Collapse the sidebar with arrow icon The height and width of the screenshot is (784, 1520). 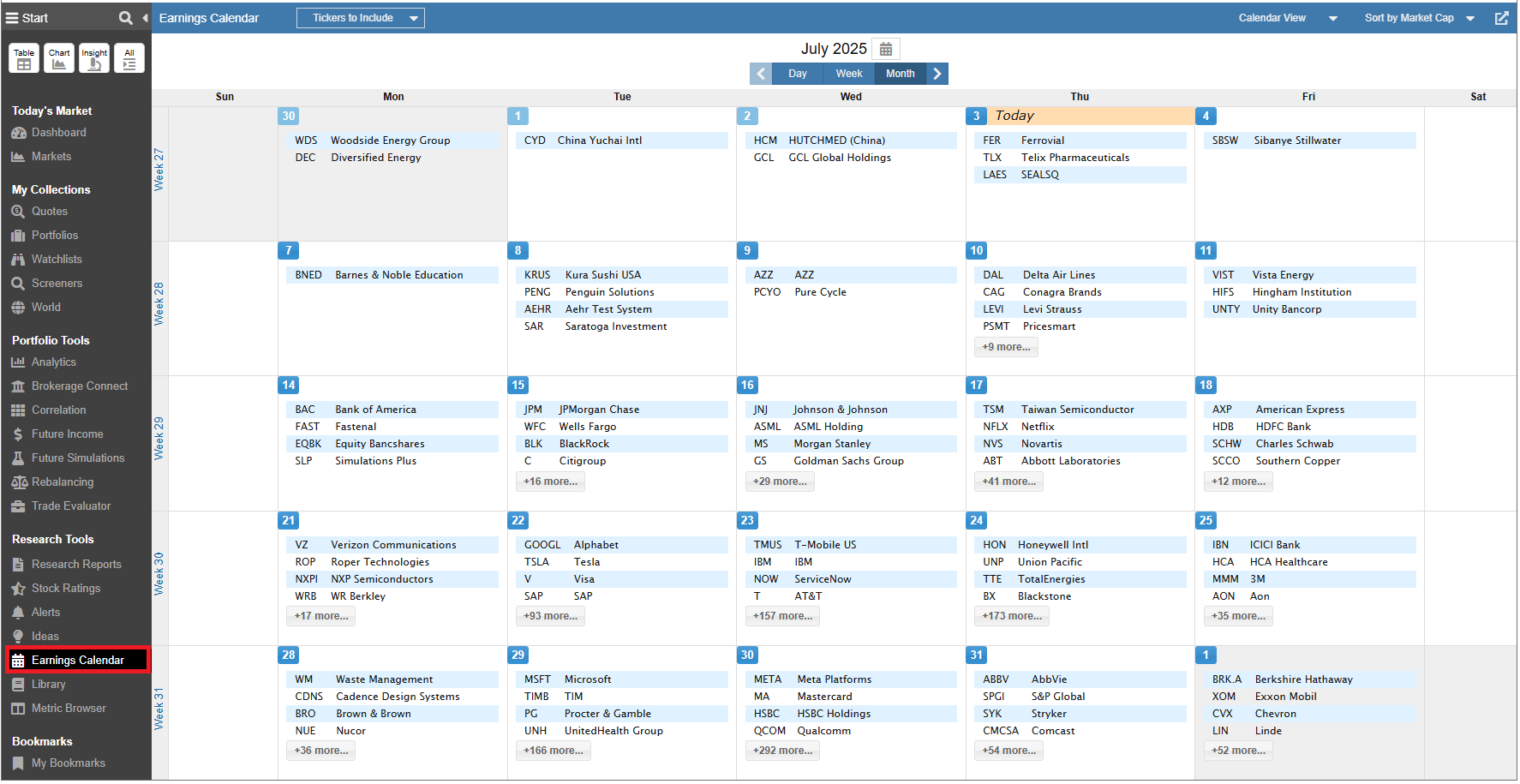[145, 18]
